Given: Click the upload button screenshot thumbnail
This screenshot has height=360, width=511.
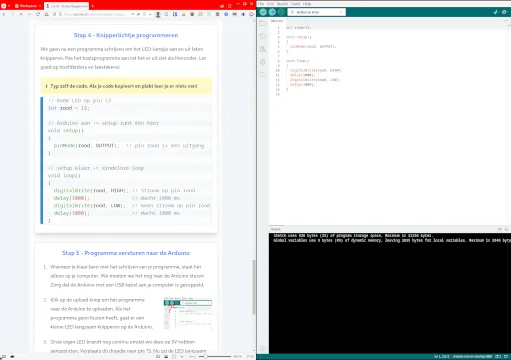Looking at the screenshot, I should (188, 313).
